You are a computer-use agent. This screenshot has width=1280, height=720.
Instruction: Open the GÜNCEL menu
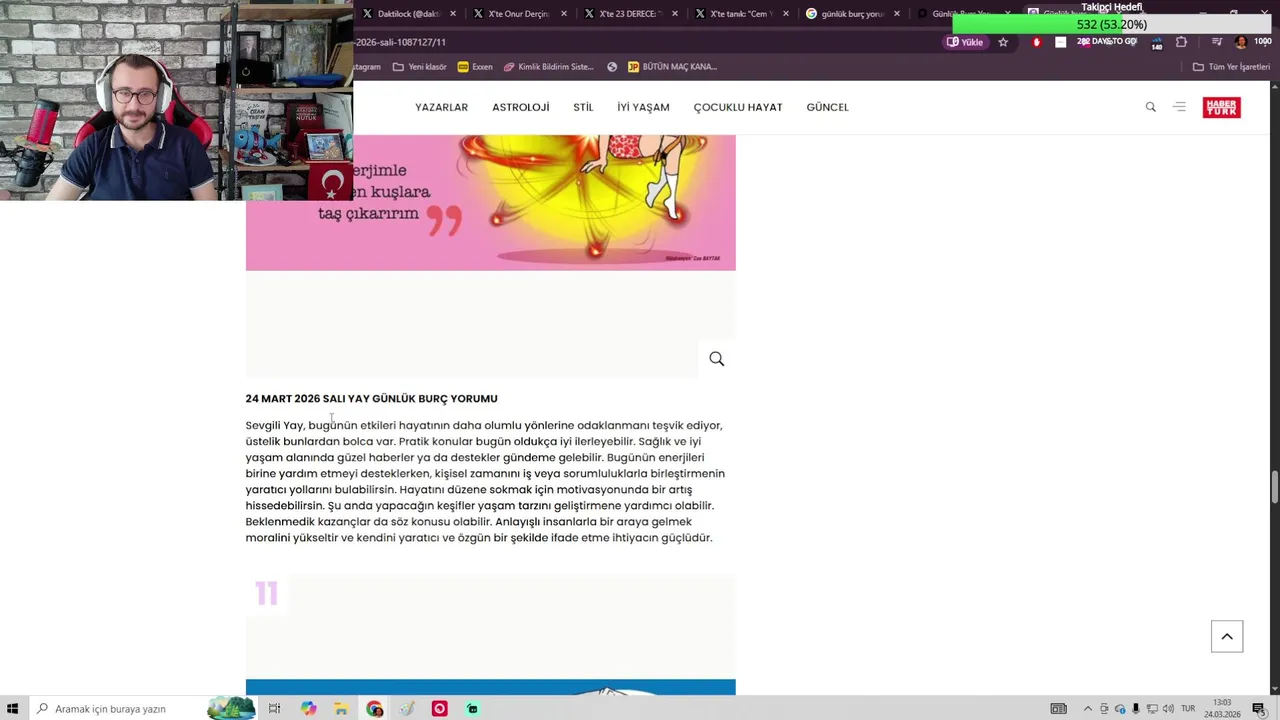(x=827, y=107)
